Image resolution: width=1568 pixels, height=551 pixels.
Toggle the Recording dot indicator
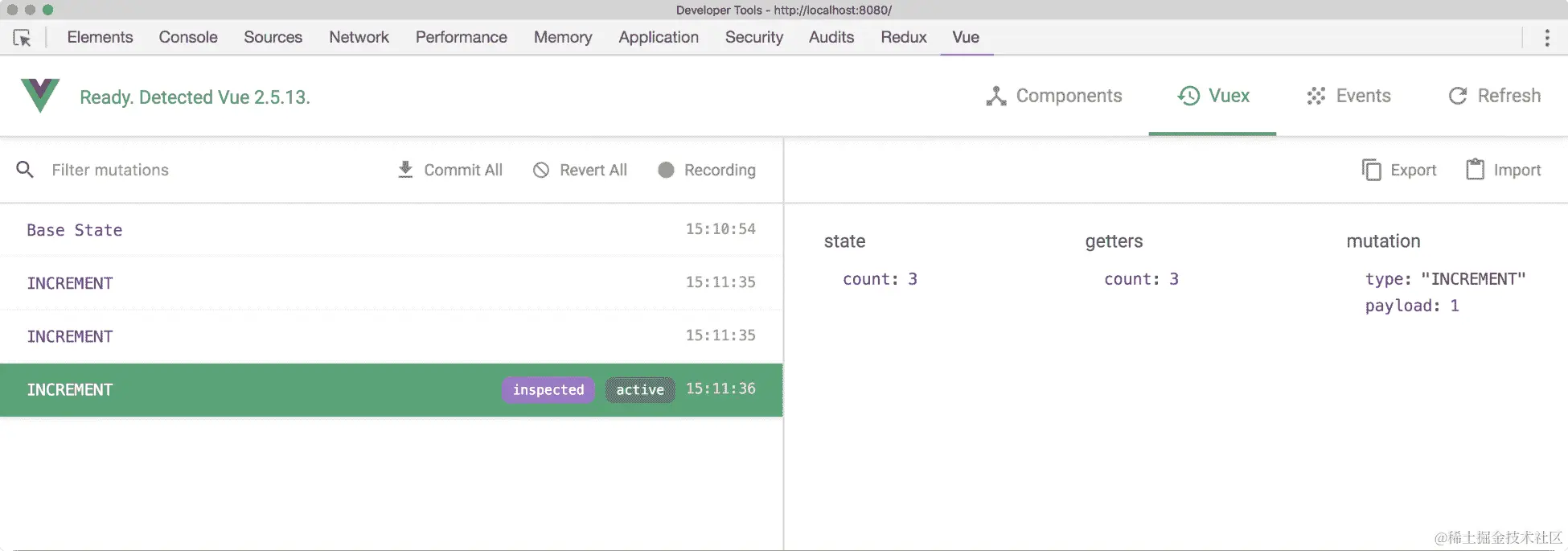click(666, 170)
